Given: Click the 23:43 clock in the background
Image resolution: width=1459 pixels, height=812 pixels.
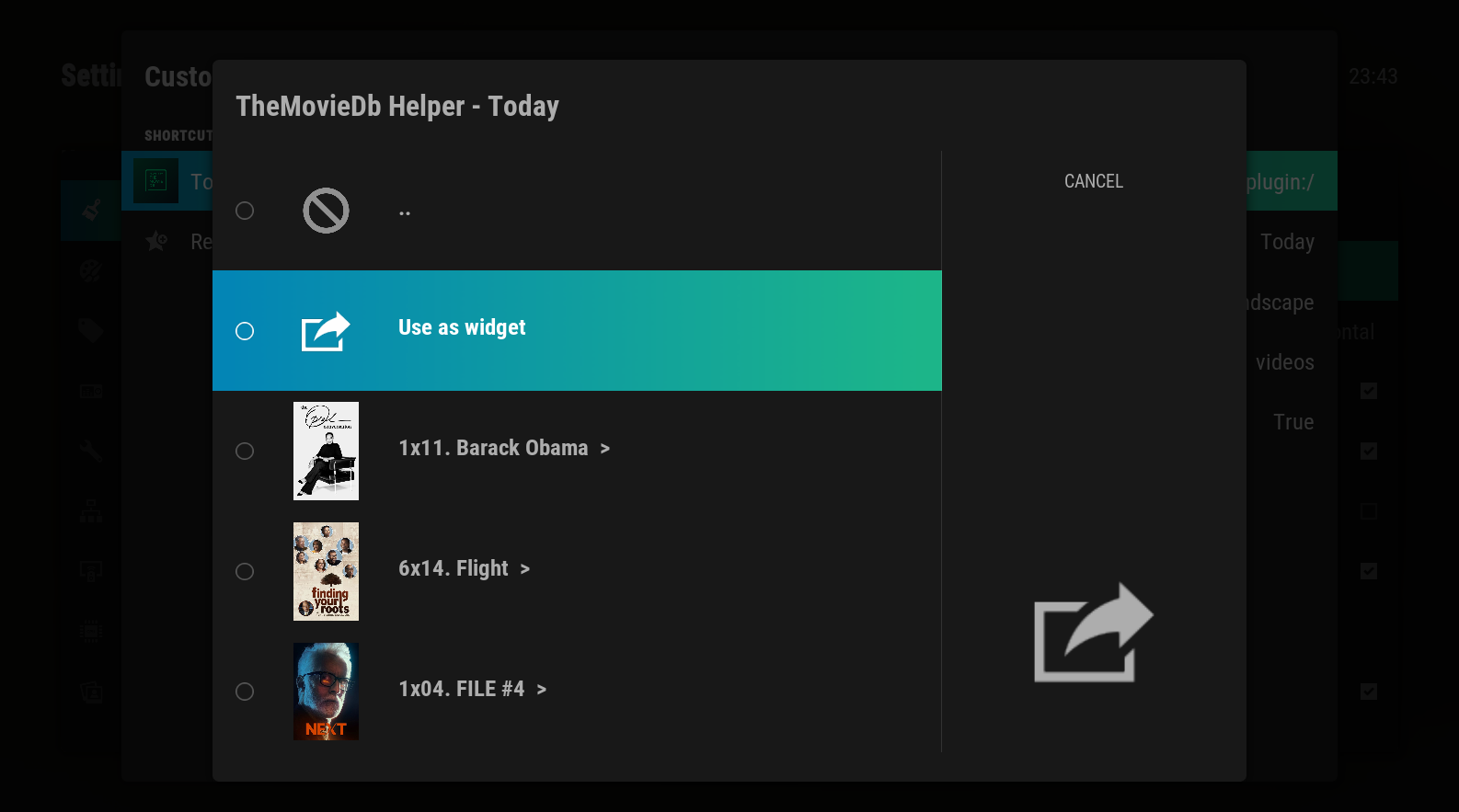Looking at the screenshot, I should coord(1373,76).
